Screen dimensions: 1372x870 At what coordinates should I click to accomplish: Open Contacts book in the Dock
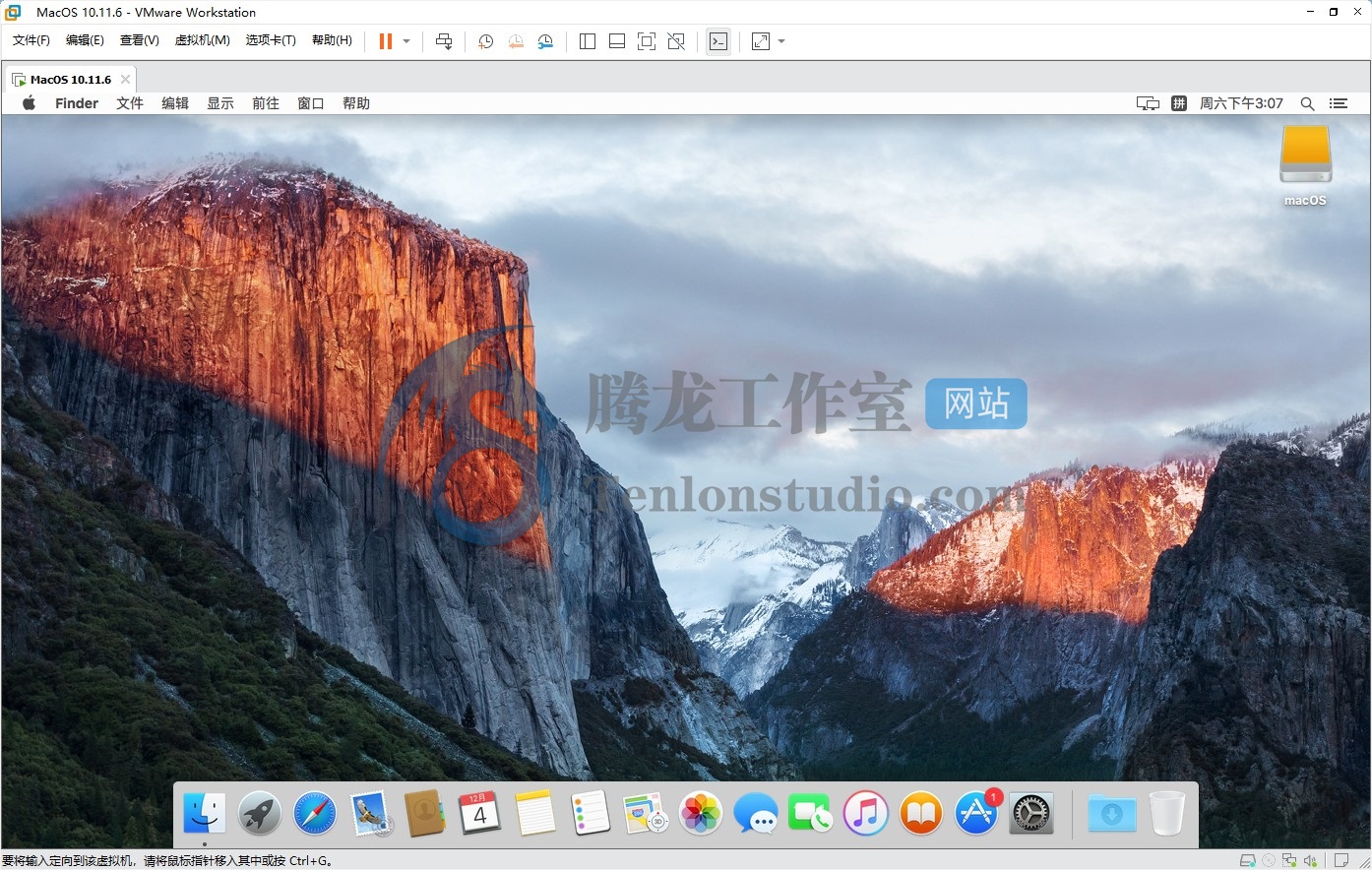(x=425, y=814)
